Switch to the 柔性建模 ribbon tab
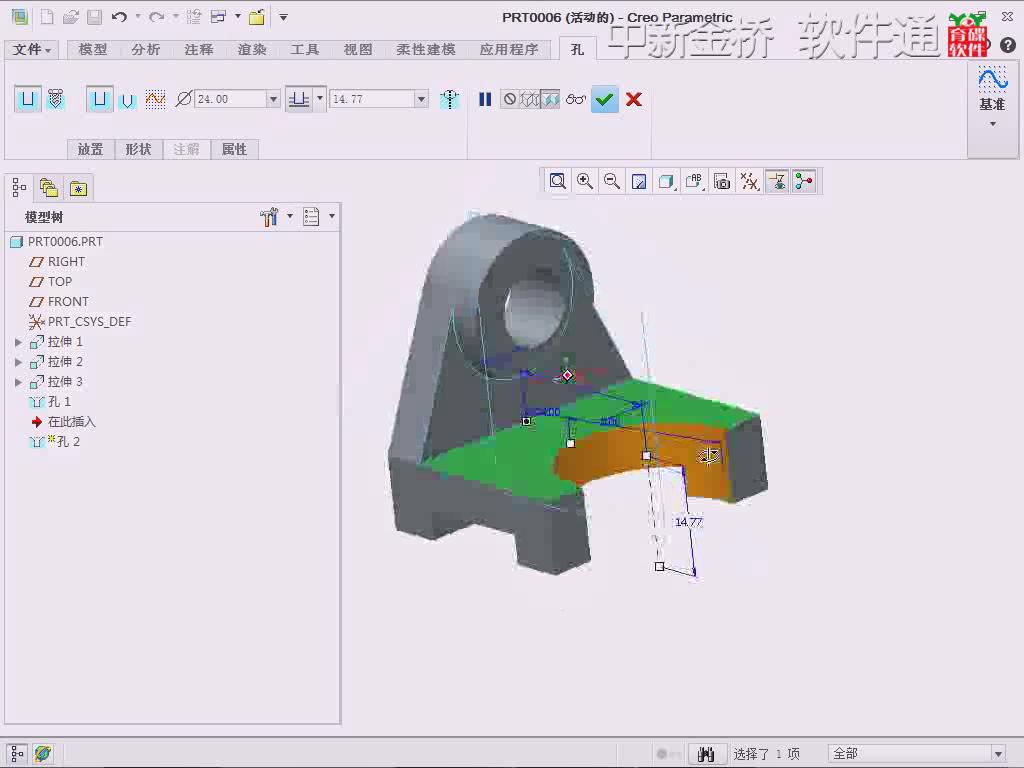Screen dimensions: 1024x768 (x=426, y=50)
